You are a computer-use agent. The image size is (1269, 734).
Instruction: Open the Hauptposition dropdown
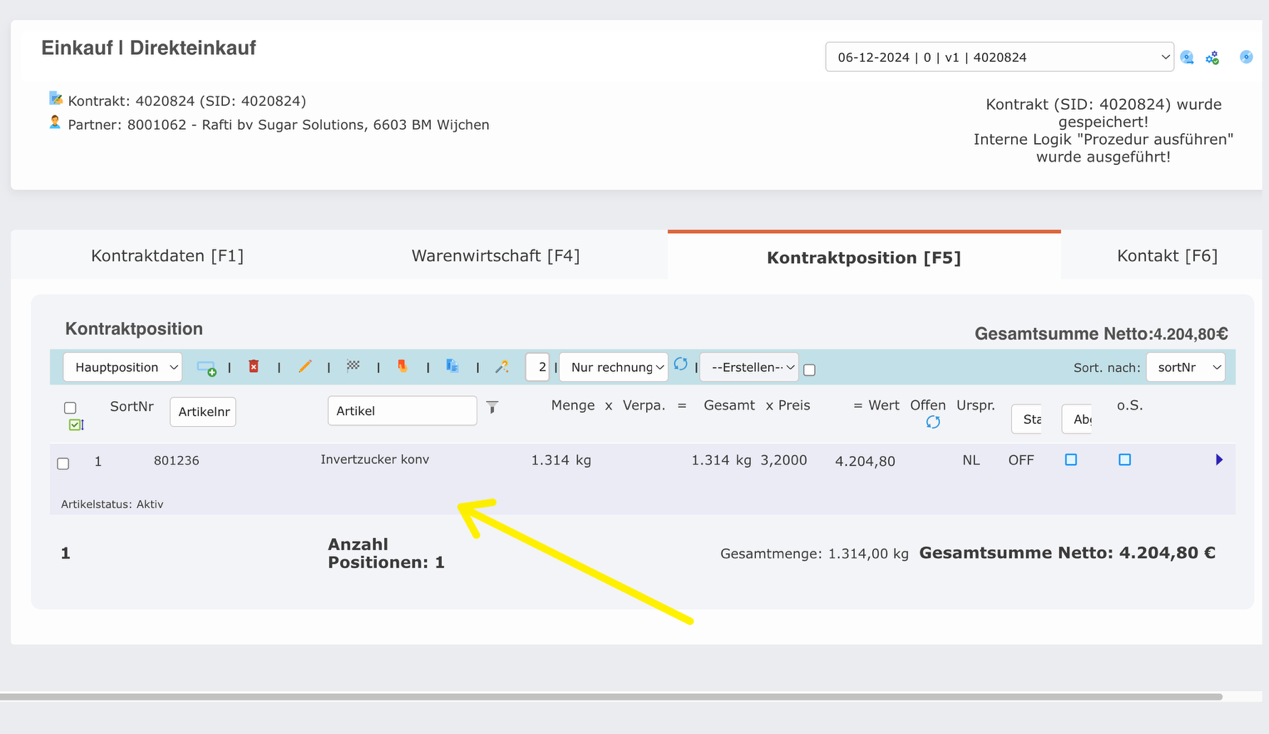[122, 367]
